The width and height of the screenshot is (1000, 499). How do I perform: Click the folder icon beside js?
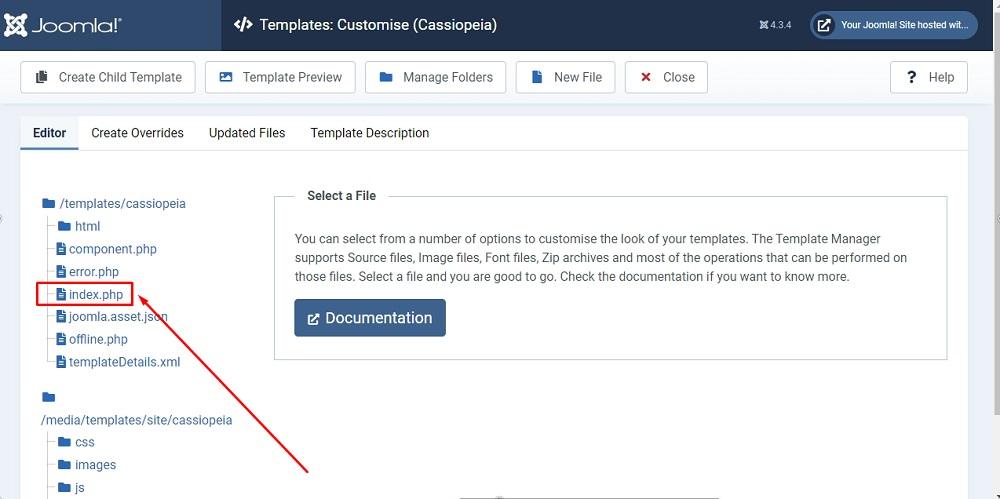click(x=64, y=487)
